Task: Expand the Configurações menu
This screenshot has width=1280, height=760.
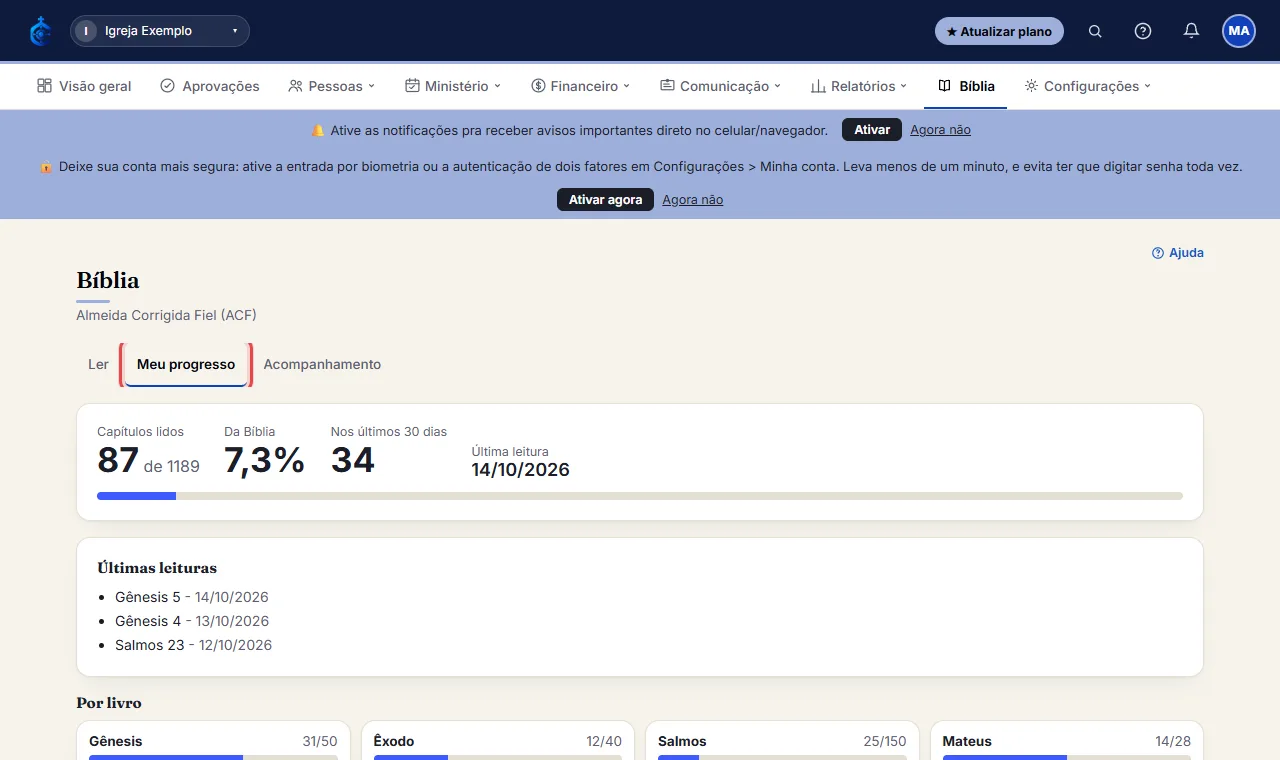Action: pyautogui.click(x=1088, y=86)
